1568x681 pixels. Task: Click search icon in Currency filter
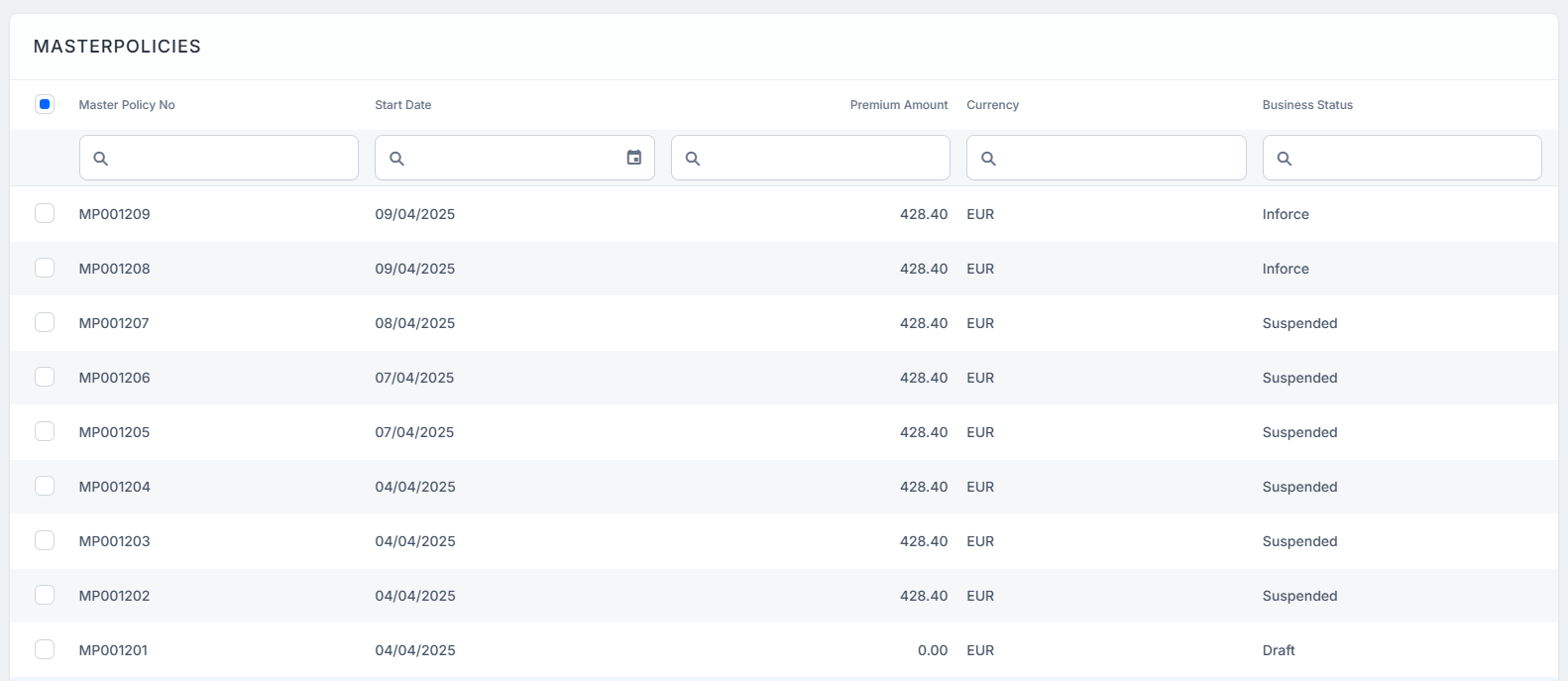[x=988, y=159]
